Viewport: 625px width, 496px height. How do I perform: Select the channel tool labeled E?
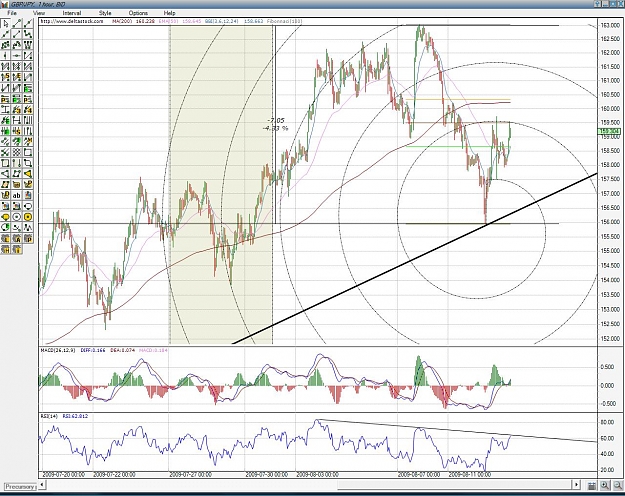(x=16, y=77)
